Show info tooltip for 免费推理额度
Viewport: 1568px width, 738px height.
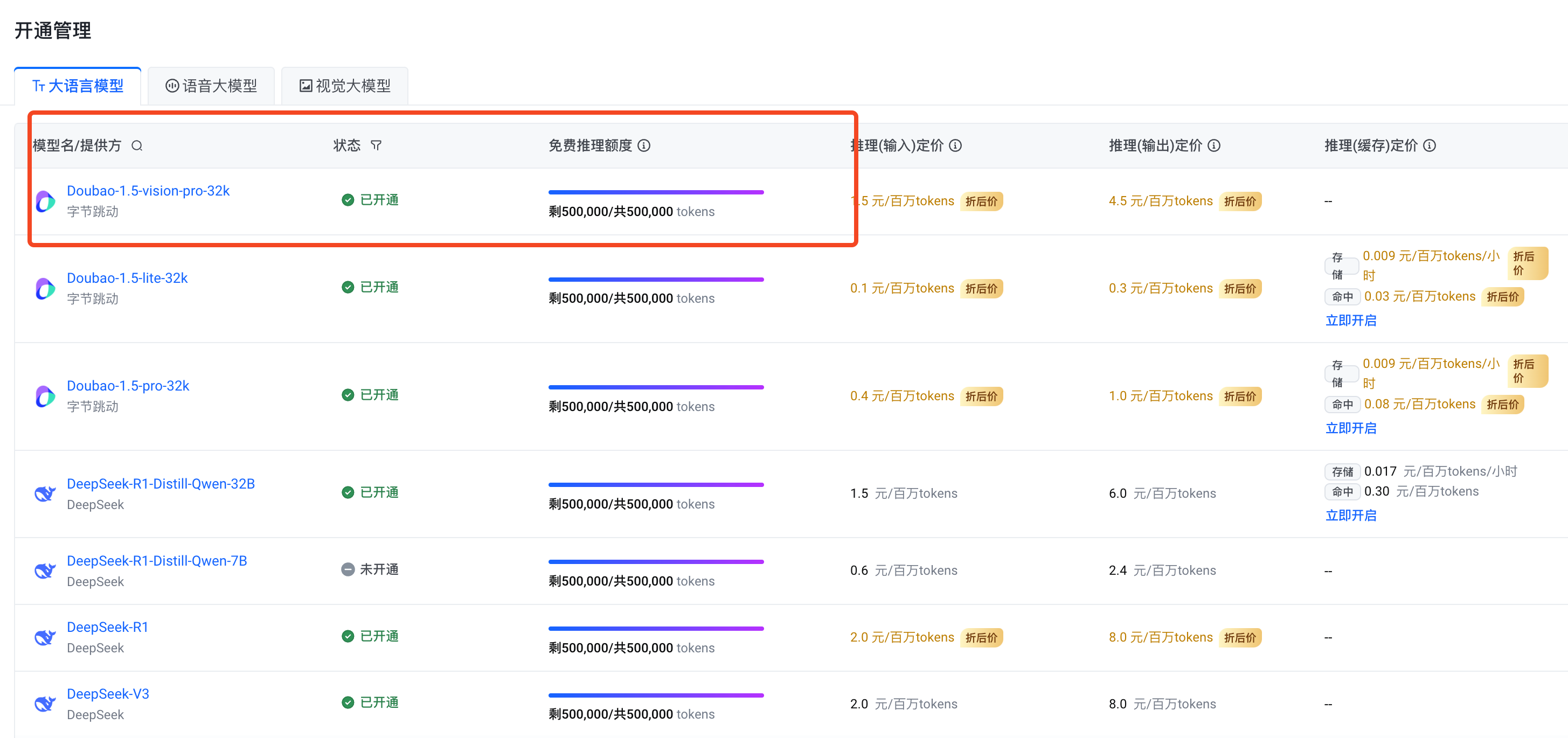click(644, 145)
